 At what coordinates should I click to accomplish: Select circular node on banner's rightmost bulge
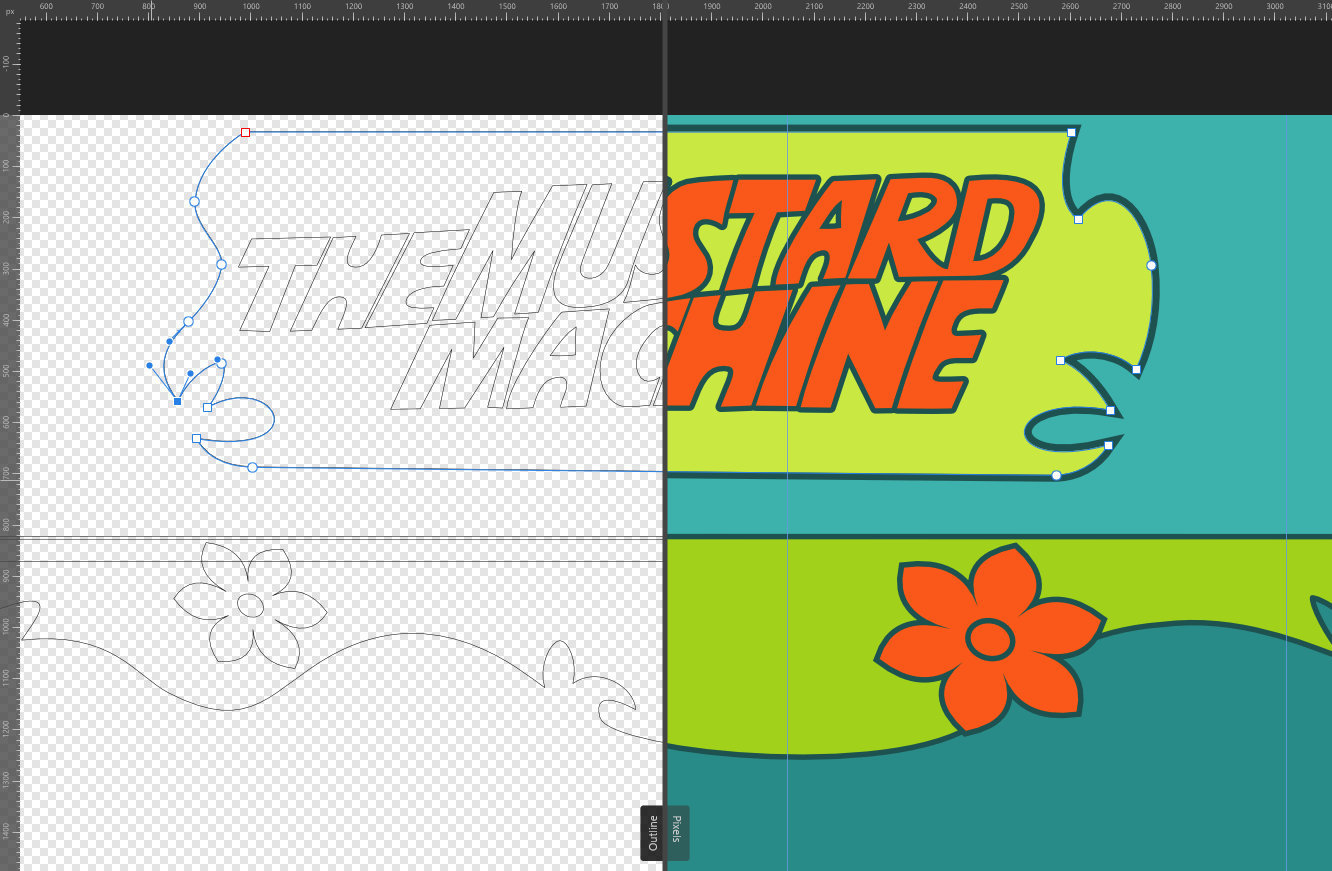point(1151,265)
